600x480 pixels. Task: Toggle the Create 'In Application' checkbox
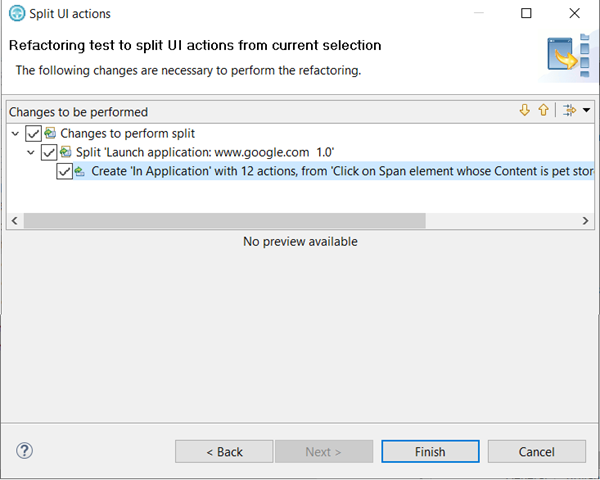65,171
